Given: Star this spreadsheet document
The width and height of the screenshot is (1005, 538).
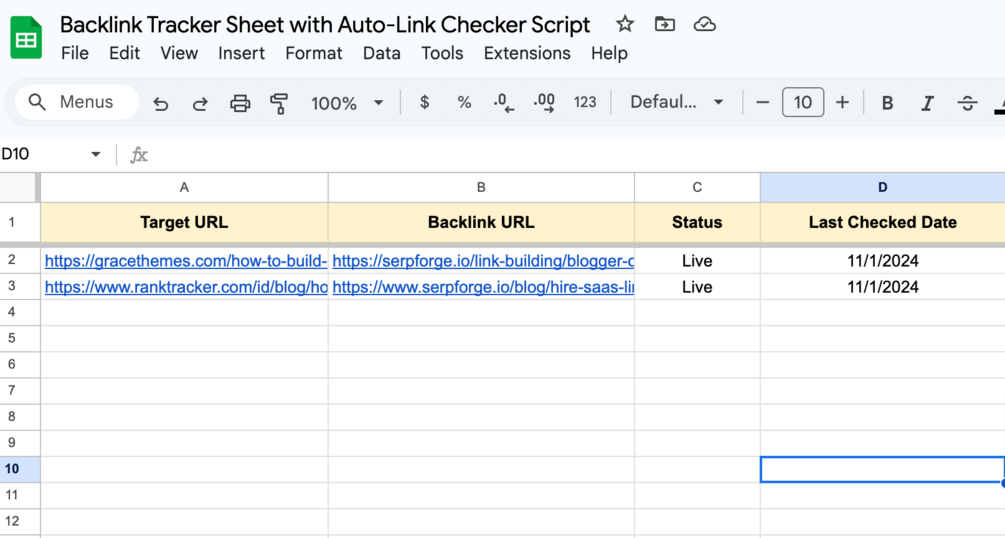Looking at the screenshot, I should click(625, 24).
